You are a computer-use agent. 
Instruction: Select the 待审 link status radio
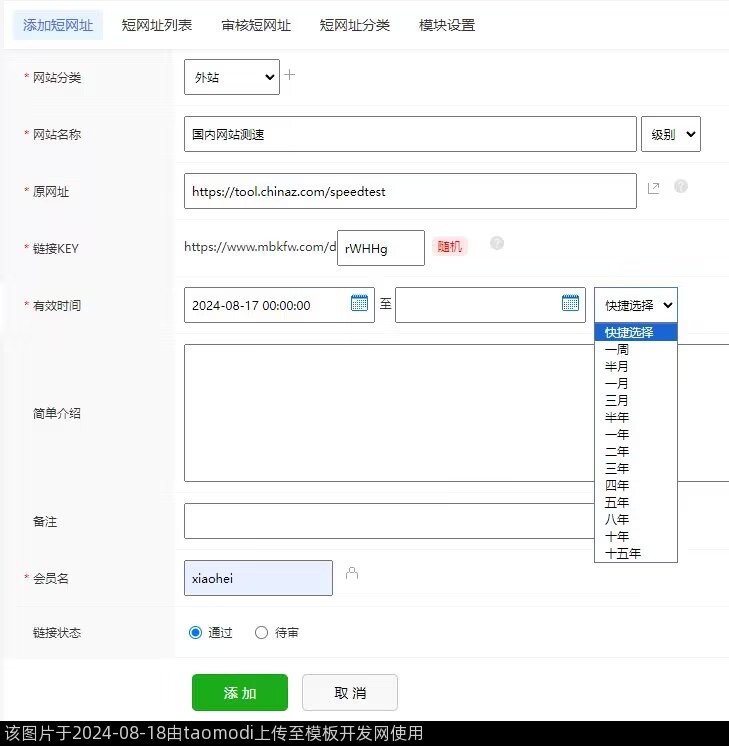262,632
